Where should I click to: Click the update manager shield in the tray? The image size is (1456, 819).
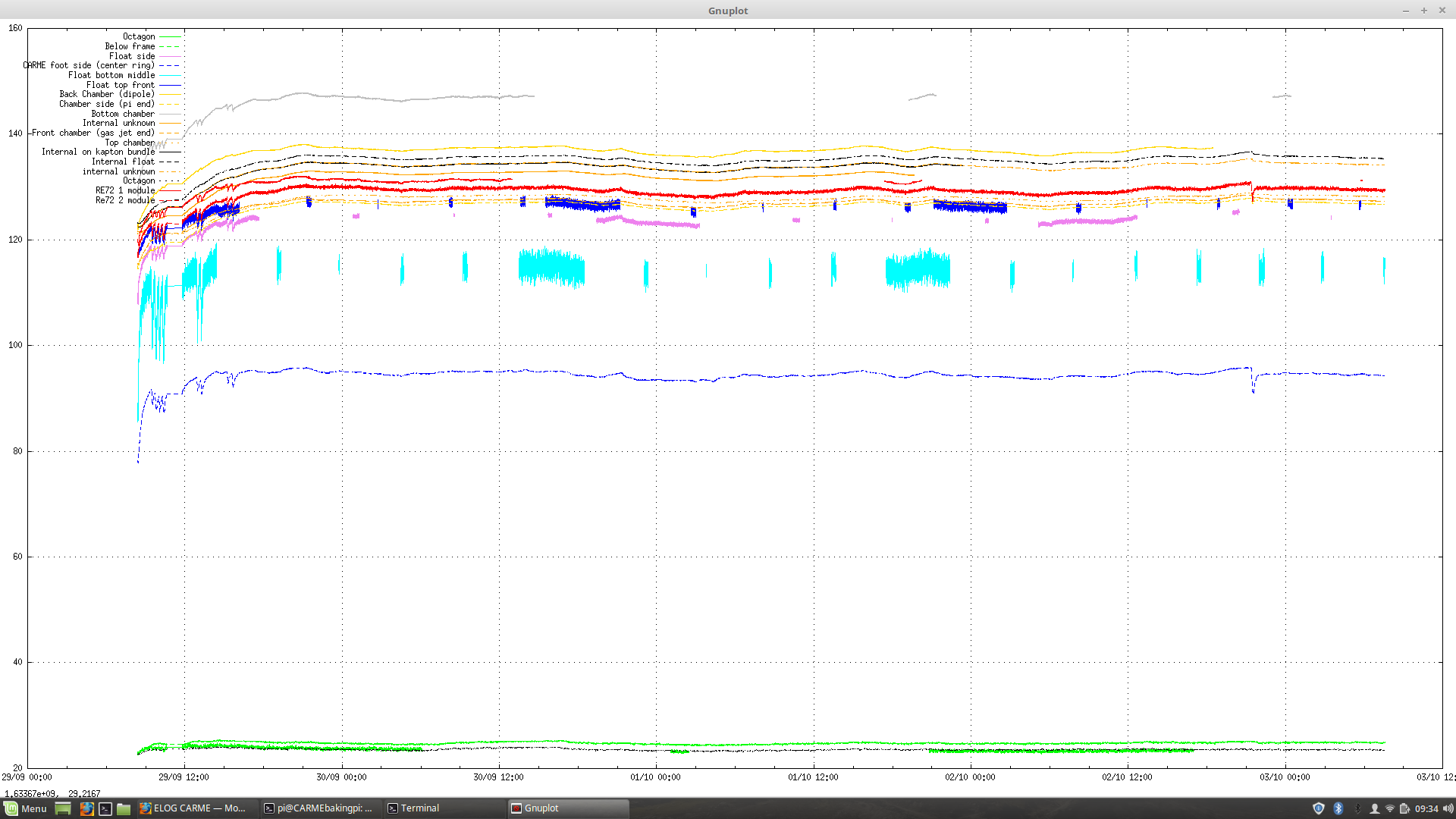pyautogui.click(x=1319, y=808)
